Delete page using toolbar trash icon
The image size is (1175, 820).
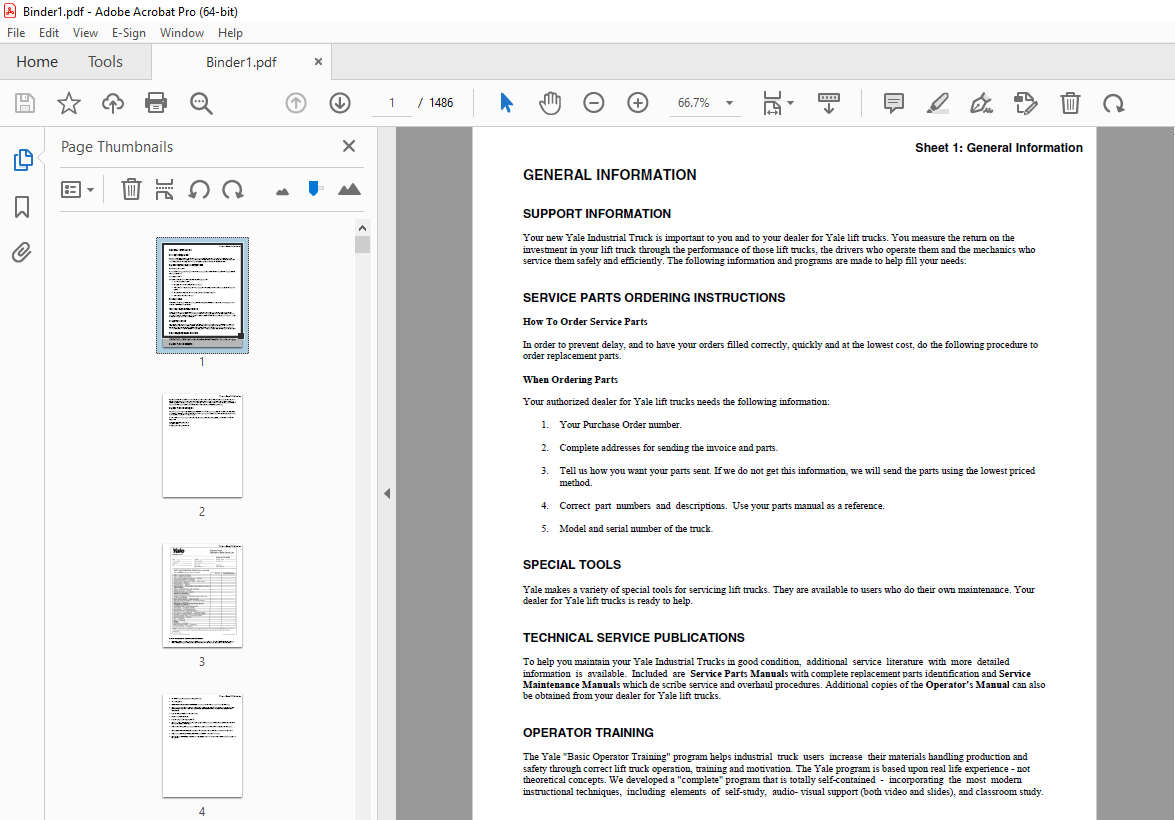click(1070, 103)
